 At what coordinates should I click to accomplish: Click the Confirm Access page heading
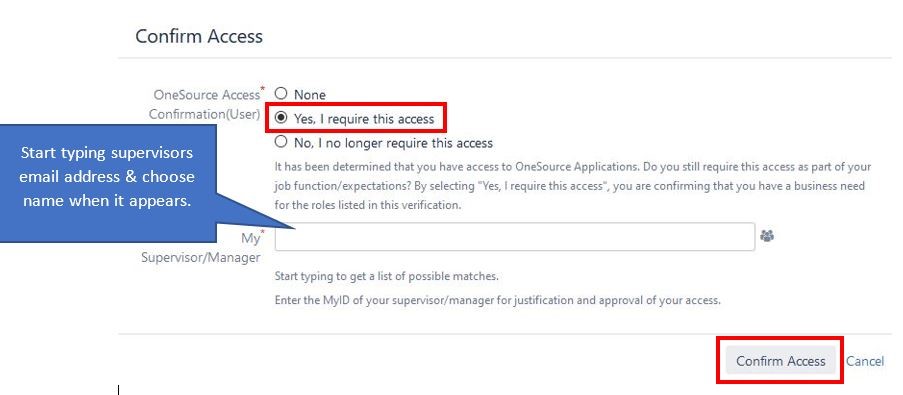click(x=199, y=36)
